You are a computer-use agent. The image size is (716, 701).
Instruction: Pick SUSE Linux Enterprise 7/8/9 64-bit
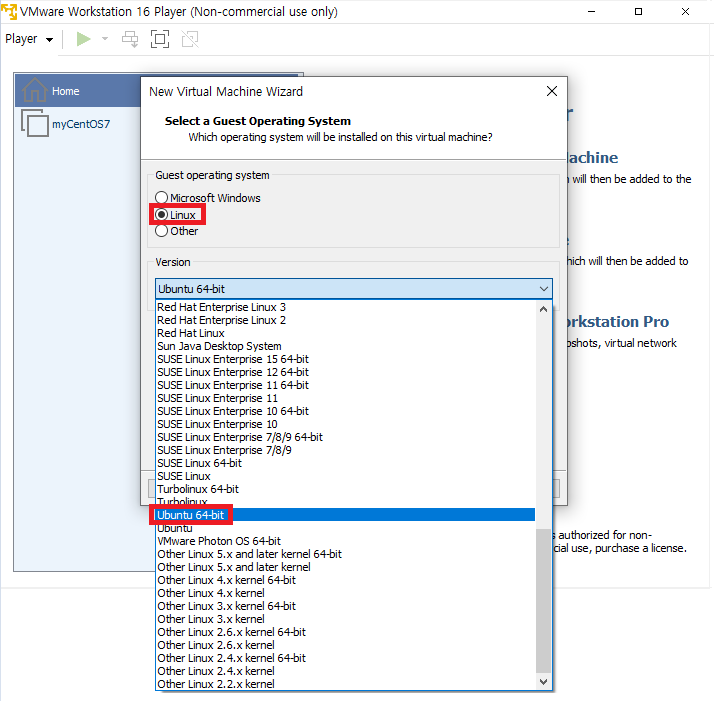click(x=346, y=437)
